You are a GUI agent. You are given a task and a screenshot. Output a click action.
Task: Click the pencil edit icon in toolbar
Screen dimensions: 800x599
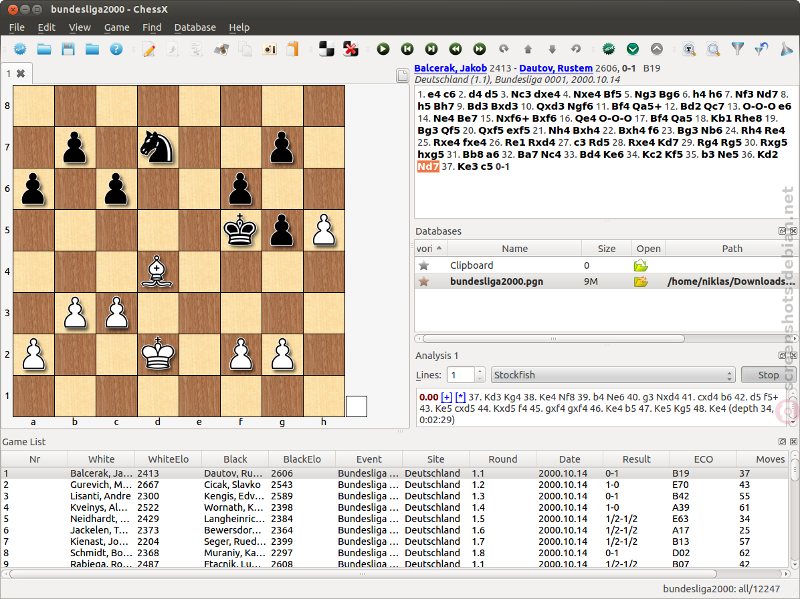(x=148, y=49)
